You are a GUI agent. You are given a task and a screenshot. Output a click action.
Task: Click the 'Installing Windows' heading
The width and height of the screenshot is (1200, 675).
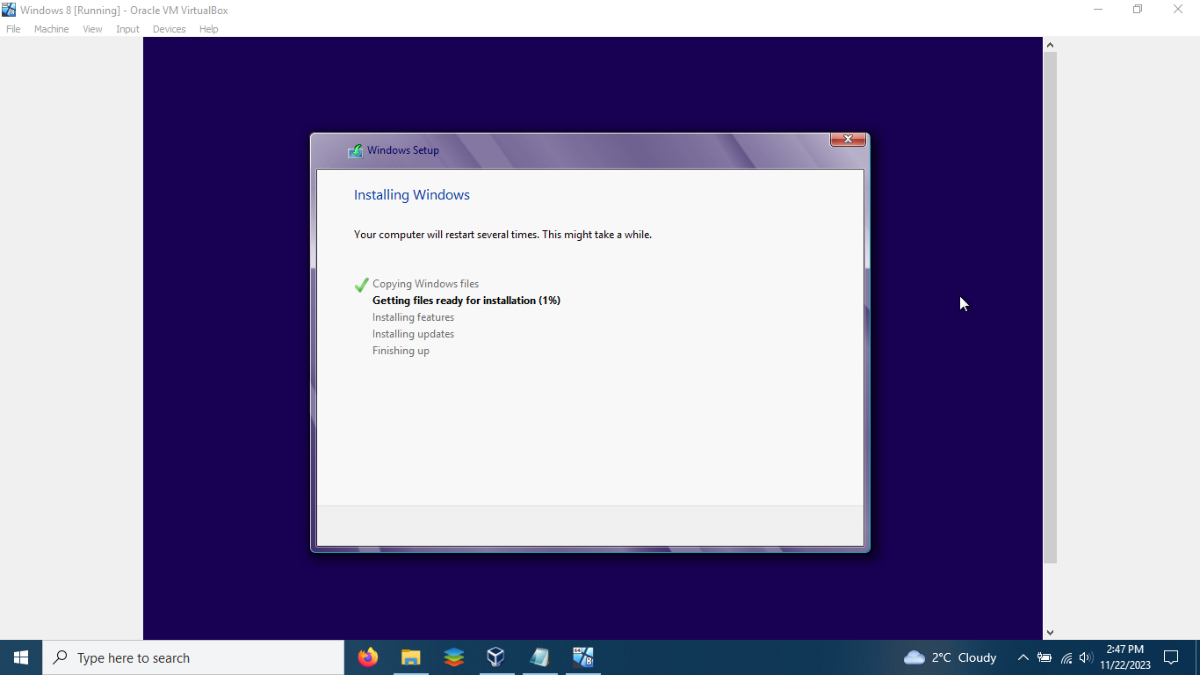(x=412, y=195)
